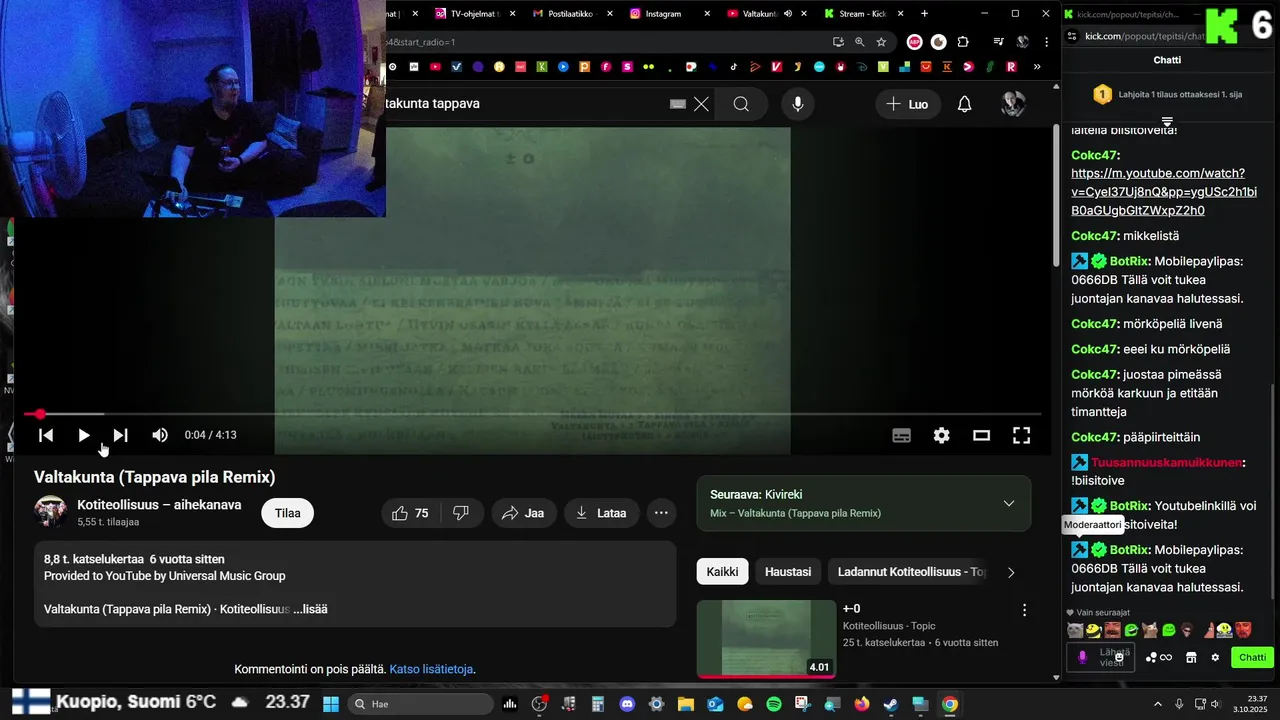The height and width of the screenshot is (720, 1280).
Task: Mute the YouTube player volume
Action: pos(160,435)
